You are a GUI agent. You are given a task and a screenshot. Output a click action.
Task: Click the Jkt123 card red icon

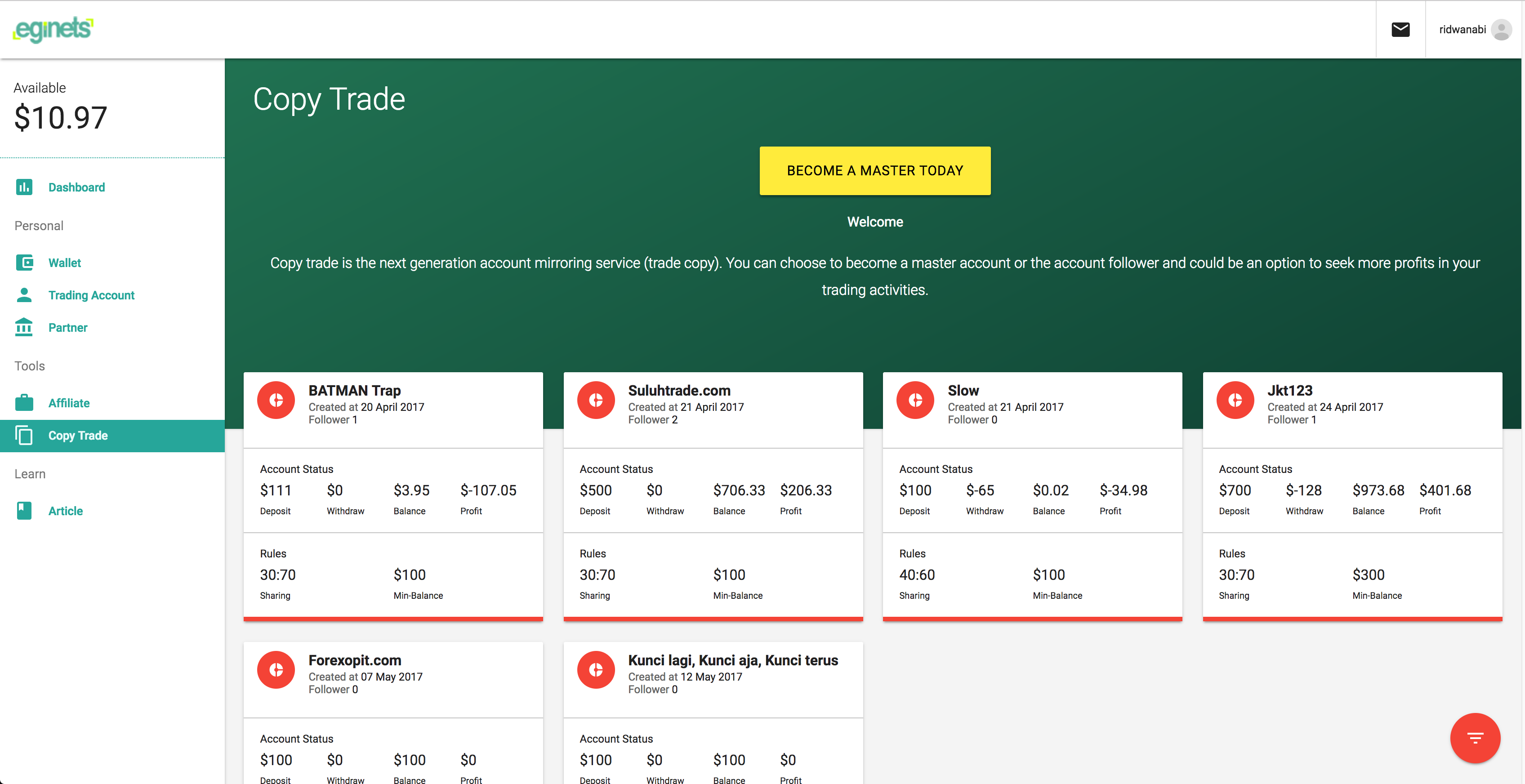point(1235,400)
